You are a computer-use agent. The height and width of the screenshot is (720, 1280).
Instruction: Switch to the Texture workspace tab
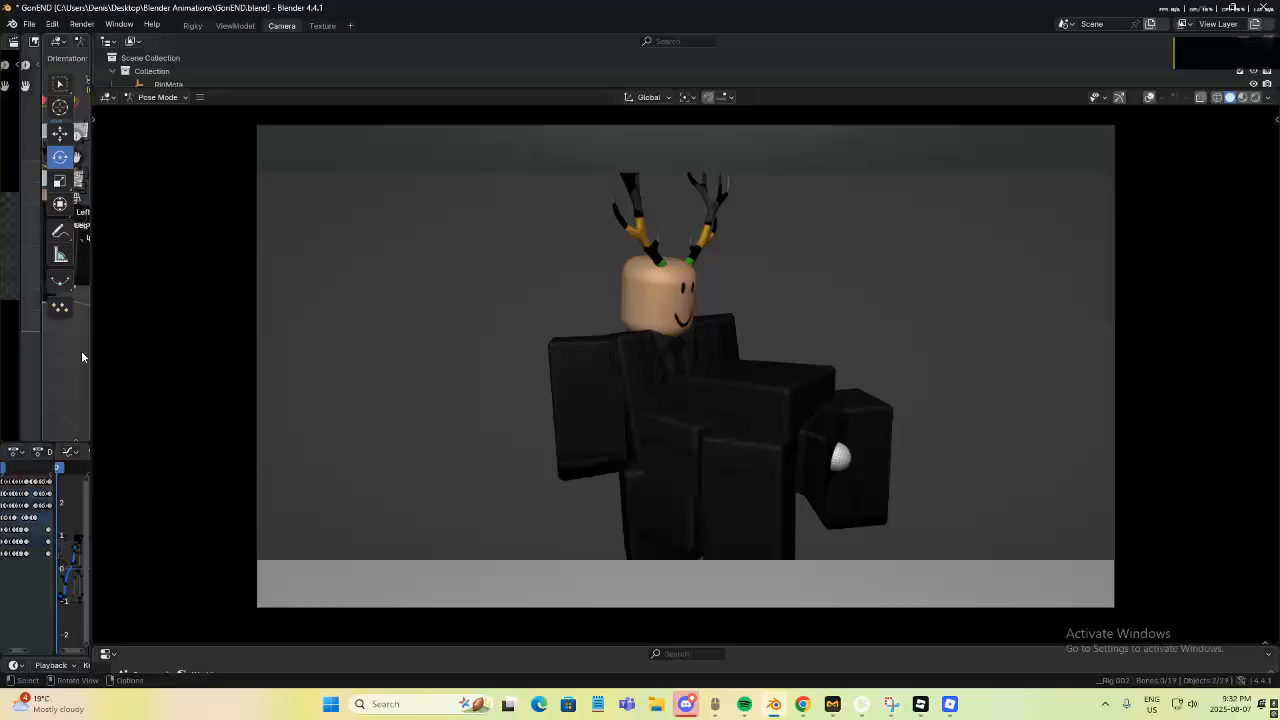[x=322, y=26]
